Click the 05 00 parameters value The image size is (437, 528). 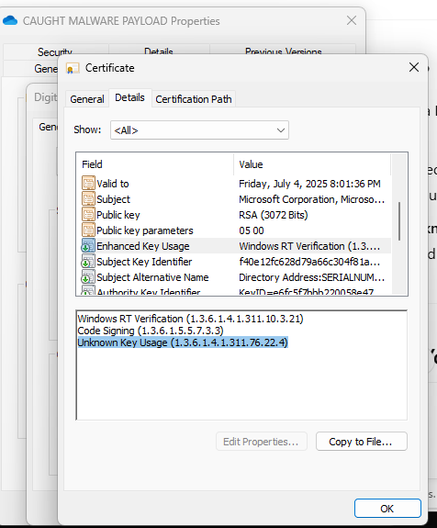(x=251, y=231)
